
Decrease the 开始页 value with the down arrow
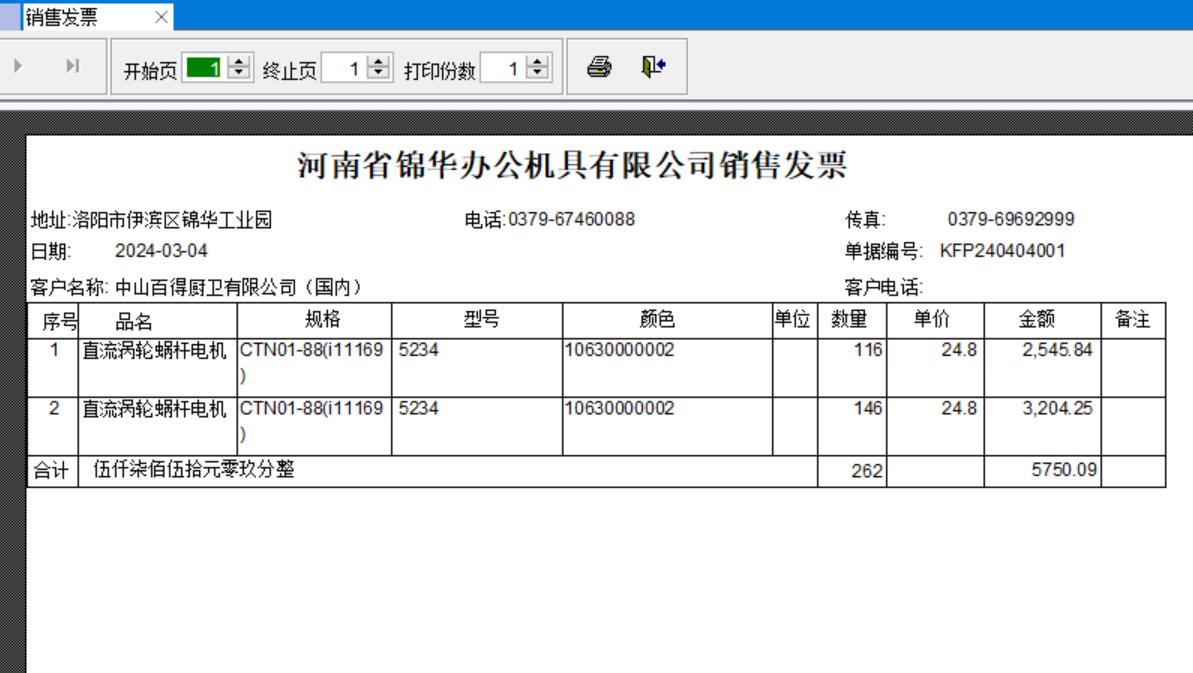click(x=239, y=74)
